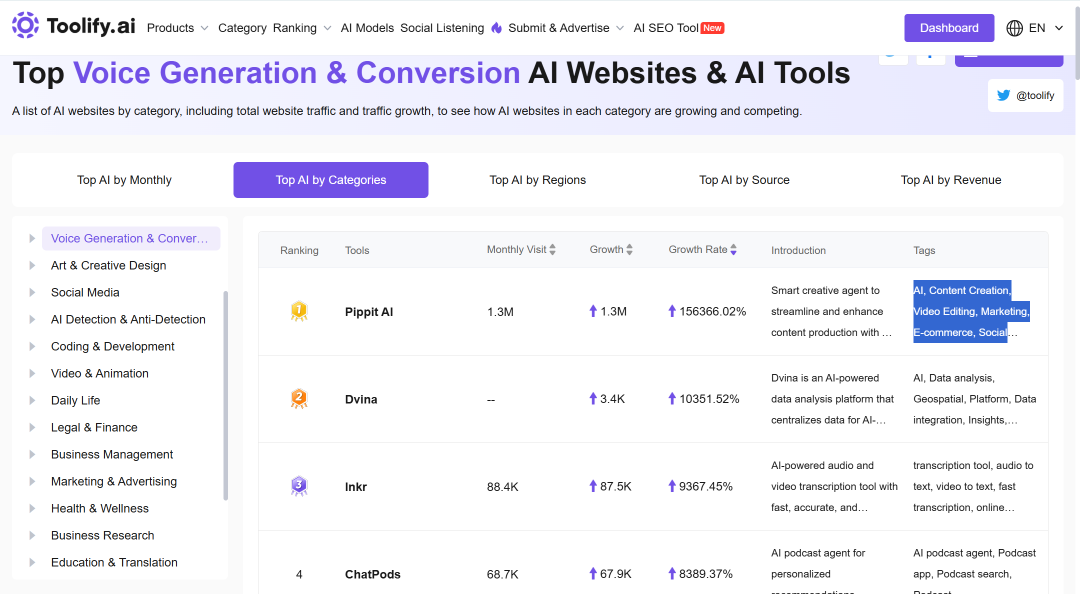Viewport: 1080px width, 594px height.
Task: Click the Dashboard button
Action: point(949,28)
